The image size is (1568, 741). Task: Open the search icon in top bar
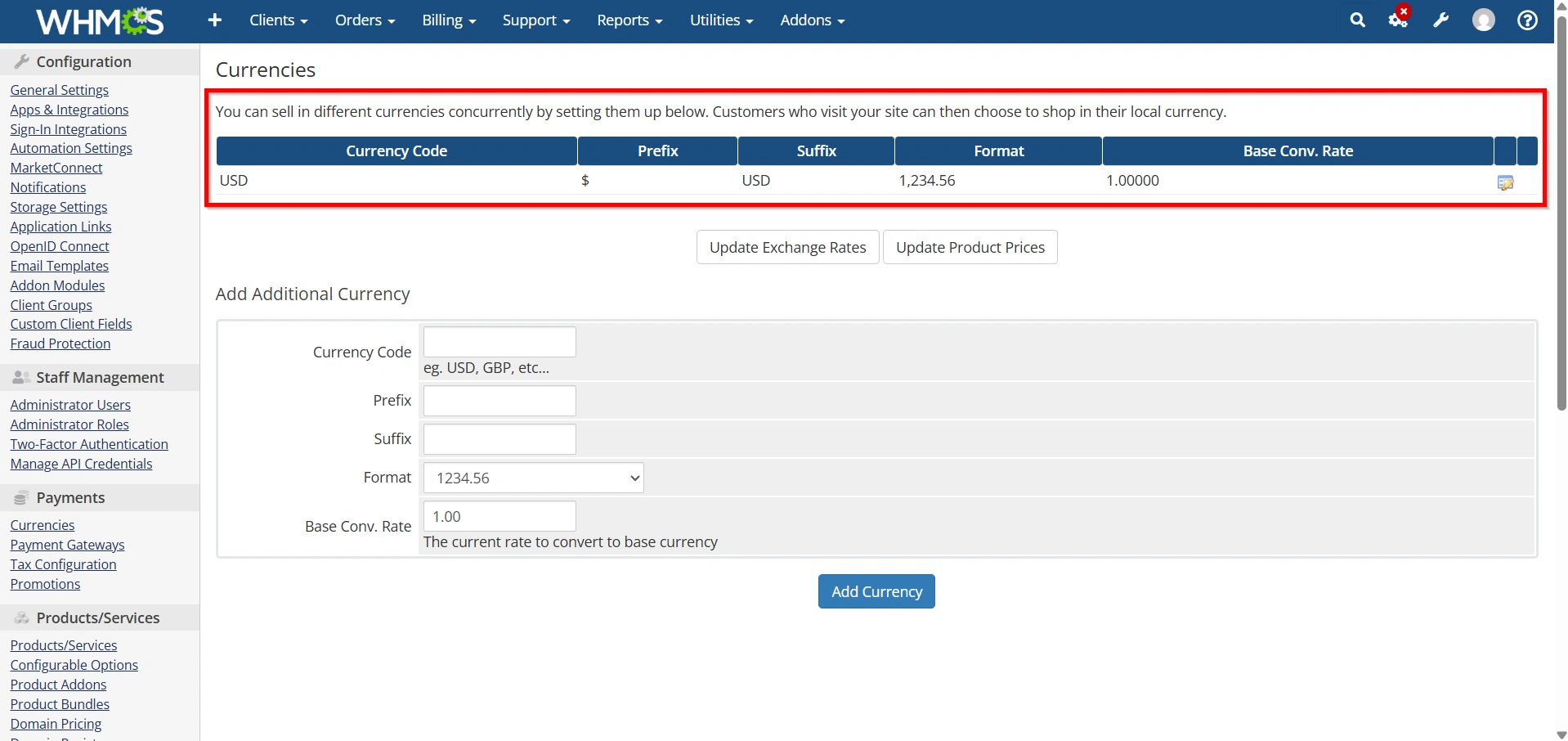(1357, 20)
